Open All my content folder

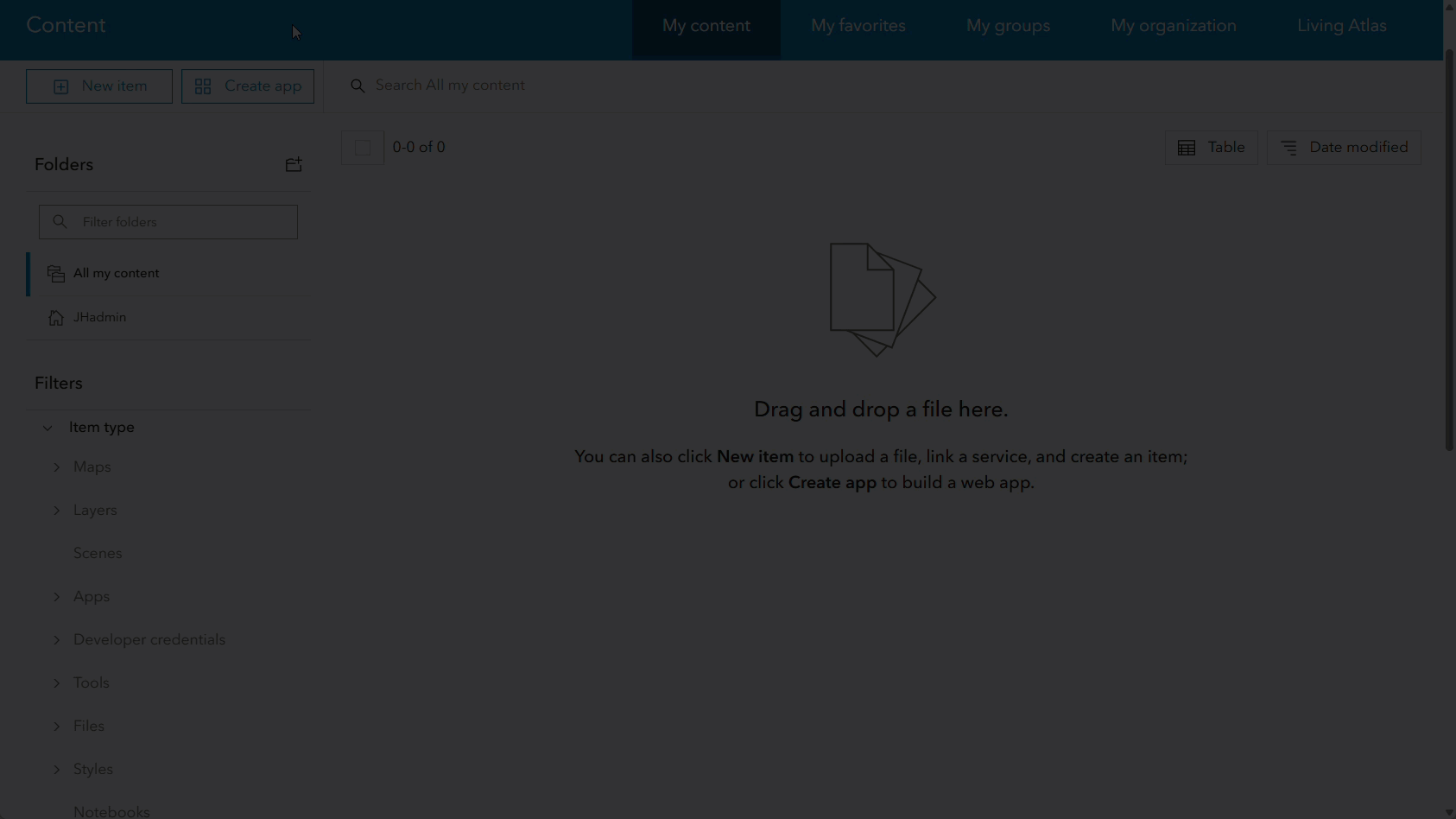(x=116, y=272)
